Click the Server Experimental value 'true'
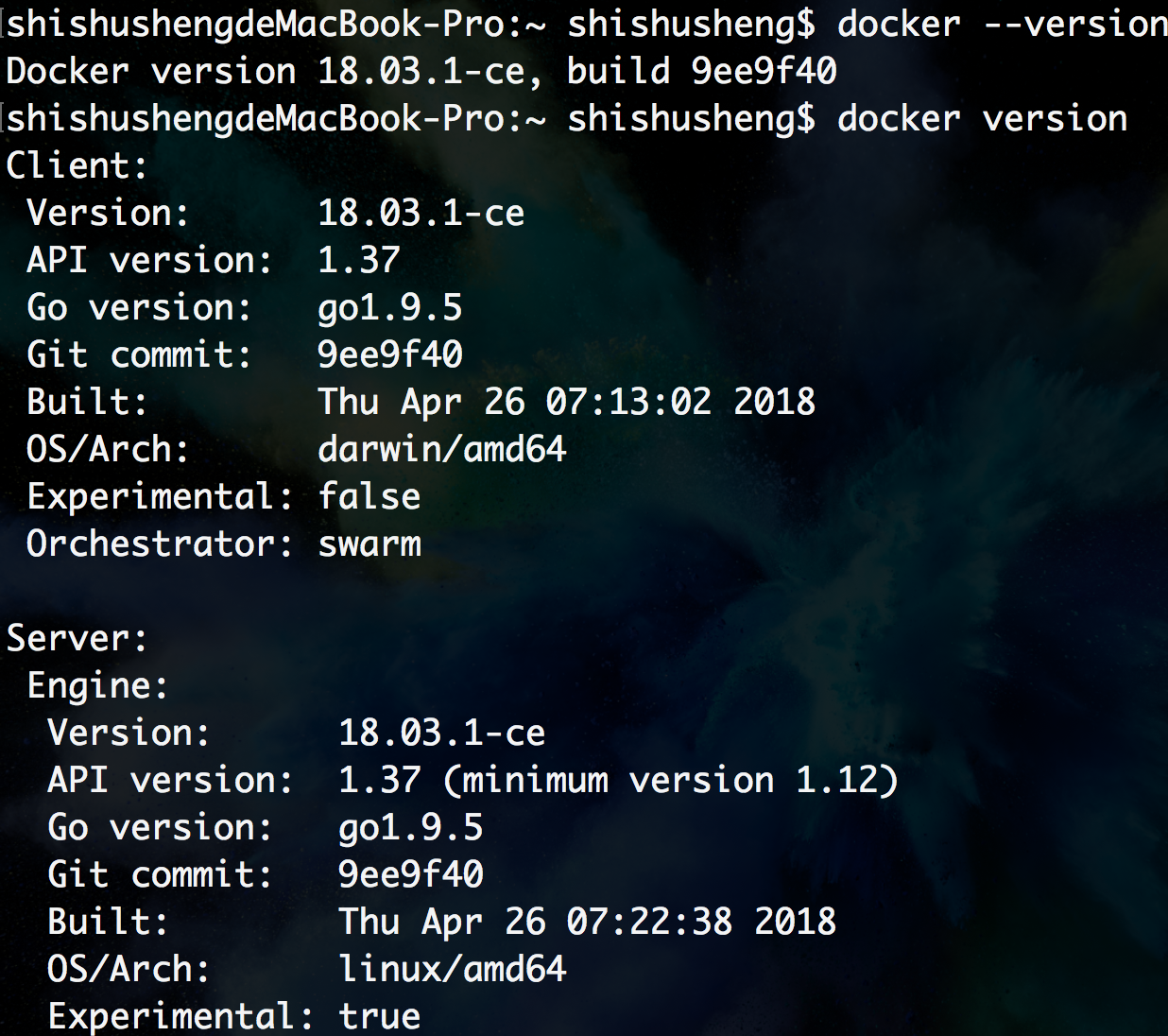Screen dimensions: 1168x1036 (379, 1016)
